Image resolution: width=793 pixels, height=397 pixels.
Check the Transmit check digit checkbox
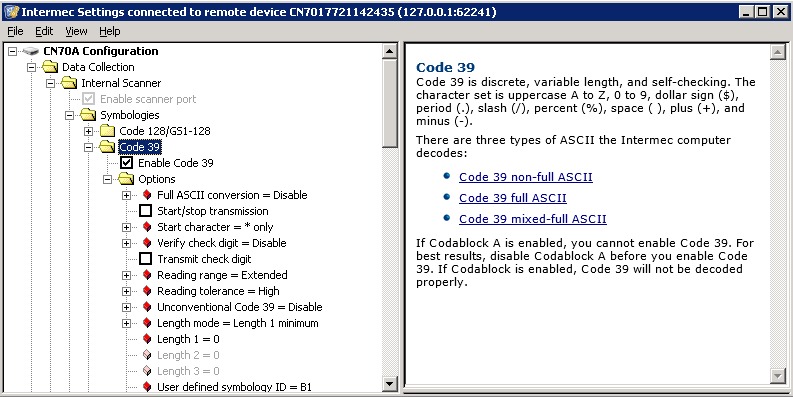pyautogui.click(x=145, y=259)
